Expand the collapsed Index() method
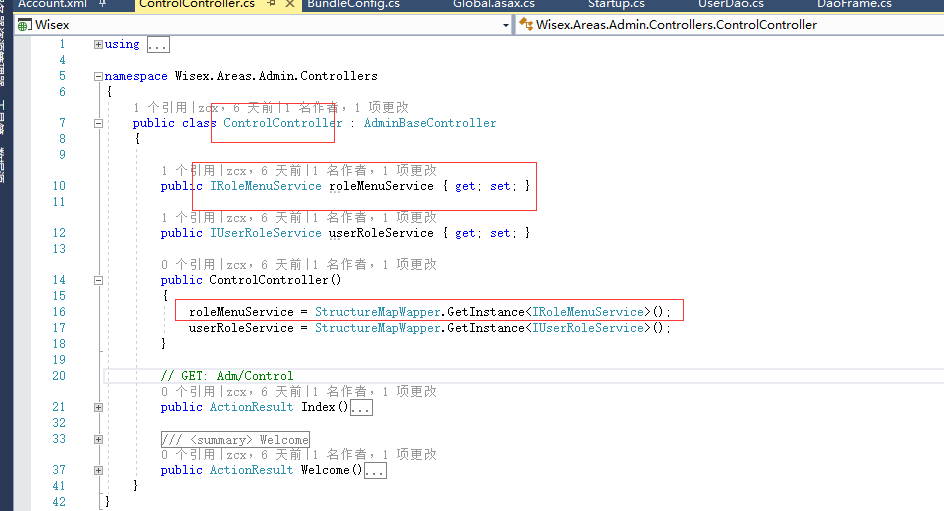 [98, 407]
